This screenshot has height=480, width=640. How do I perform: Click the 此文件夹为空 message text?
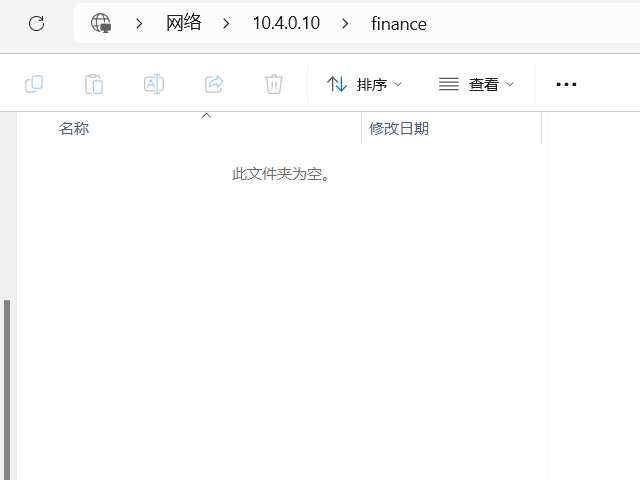(281, 174)
